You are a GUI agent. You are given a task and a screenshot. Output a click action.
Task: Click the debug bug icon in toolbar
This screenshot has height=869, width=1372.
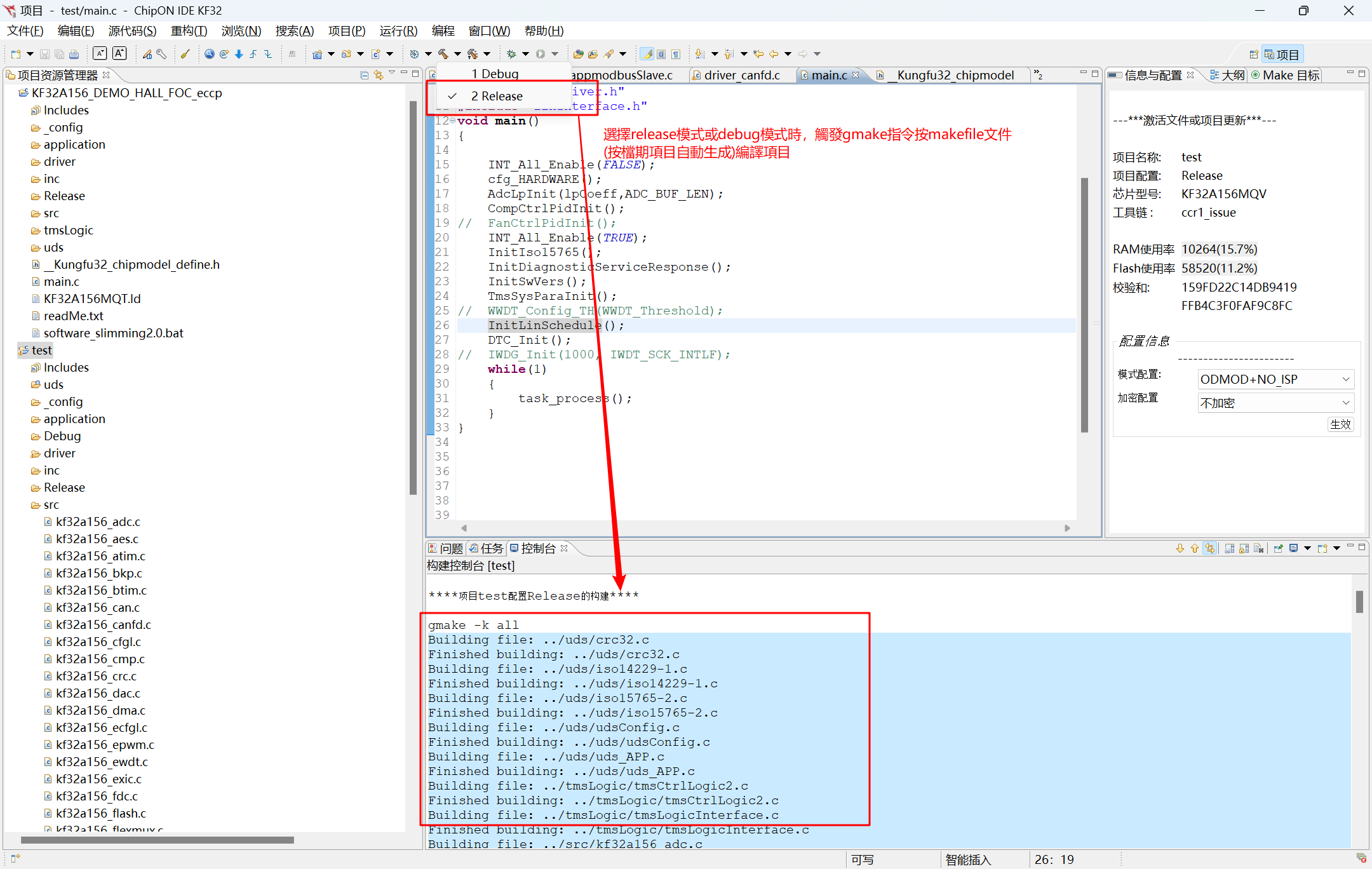pyautogui.click(x=511, y=54)
